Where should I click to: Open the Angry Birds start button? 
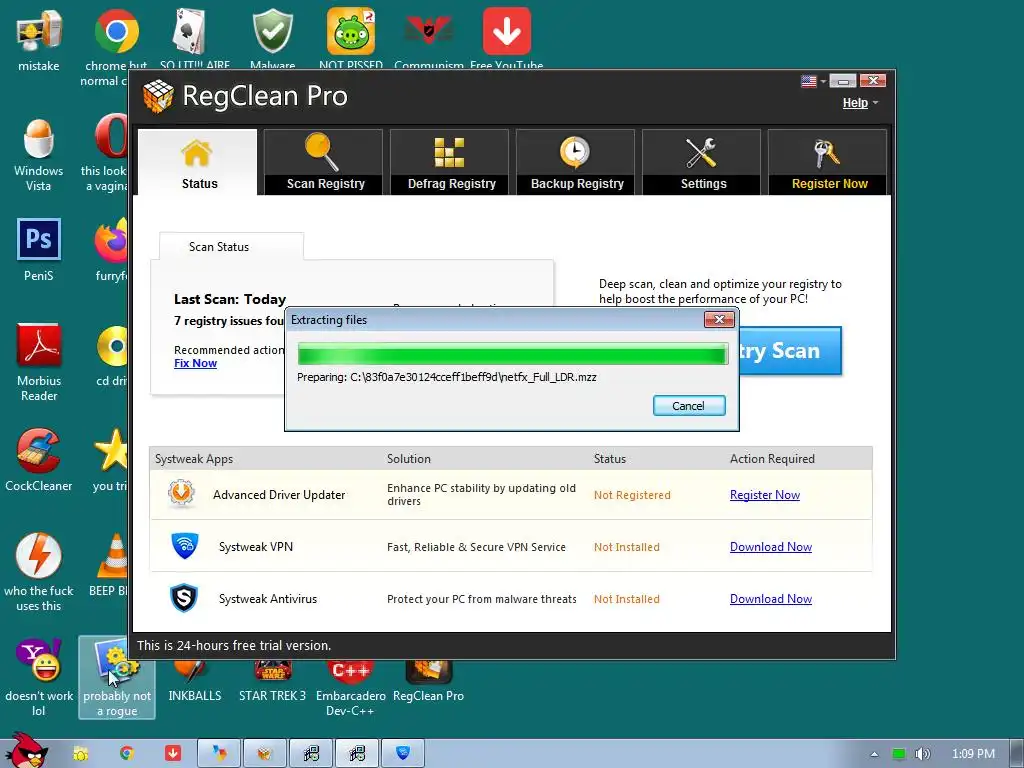(x=27, y=750)
